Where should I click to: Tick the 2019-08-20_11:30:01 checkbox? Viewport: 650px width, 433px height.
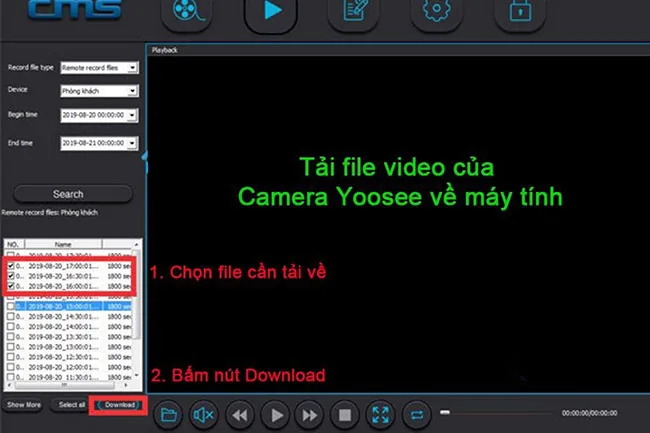(x=11, y=377)
